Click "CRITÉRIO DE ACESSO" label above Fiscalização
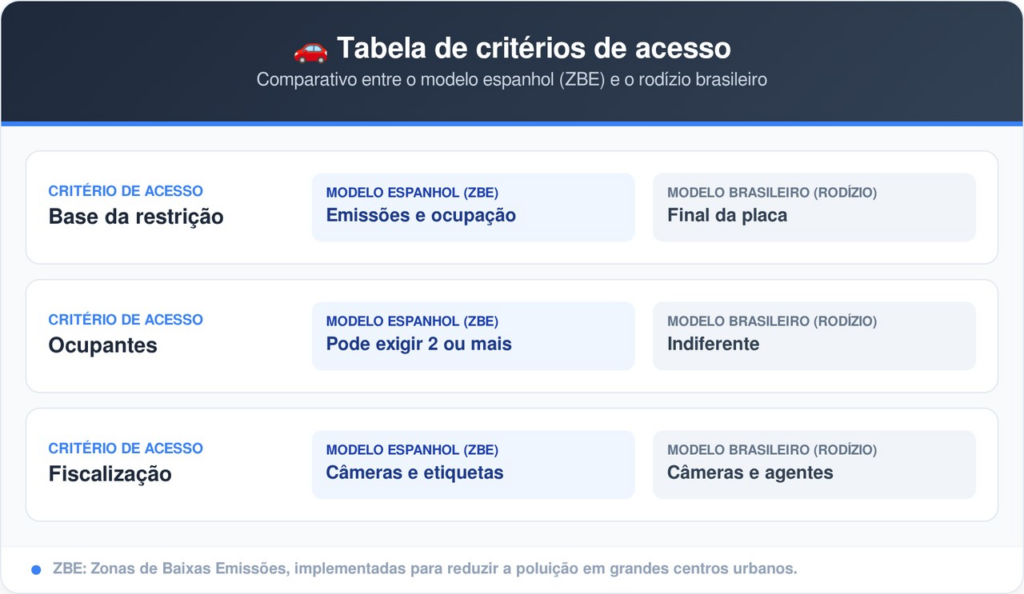The image size is (1024, 594). point(125,449)
